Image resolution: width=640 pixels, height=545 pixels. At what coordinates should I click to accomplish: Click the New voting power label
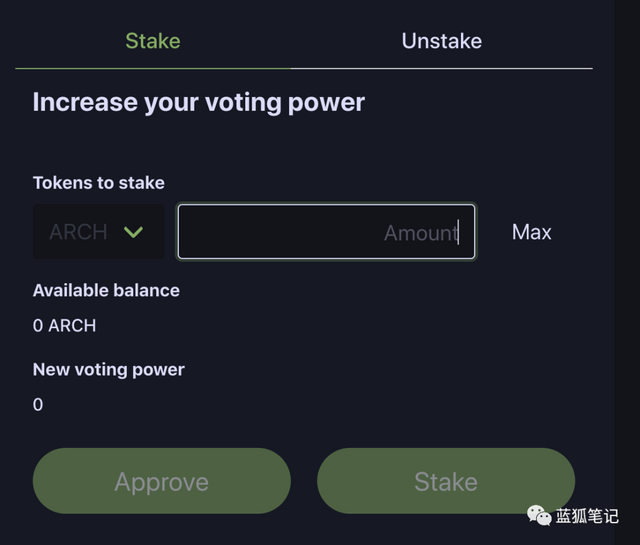coord(108,369)
